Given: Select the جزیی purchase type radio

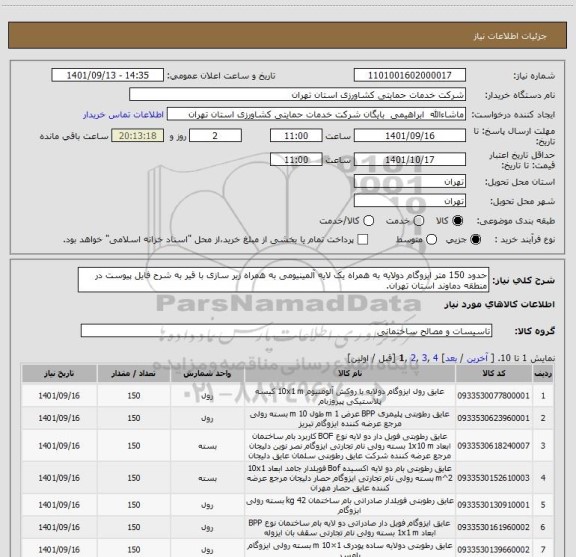Looking at the screenshot, I should pyautogui.click(x=476, y=240).
